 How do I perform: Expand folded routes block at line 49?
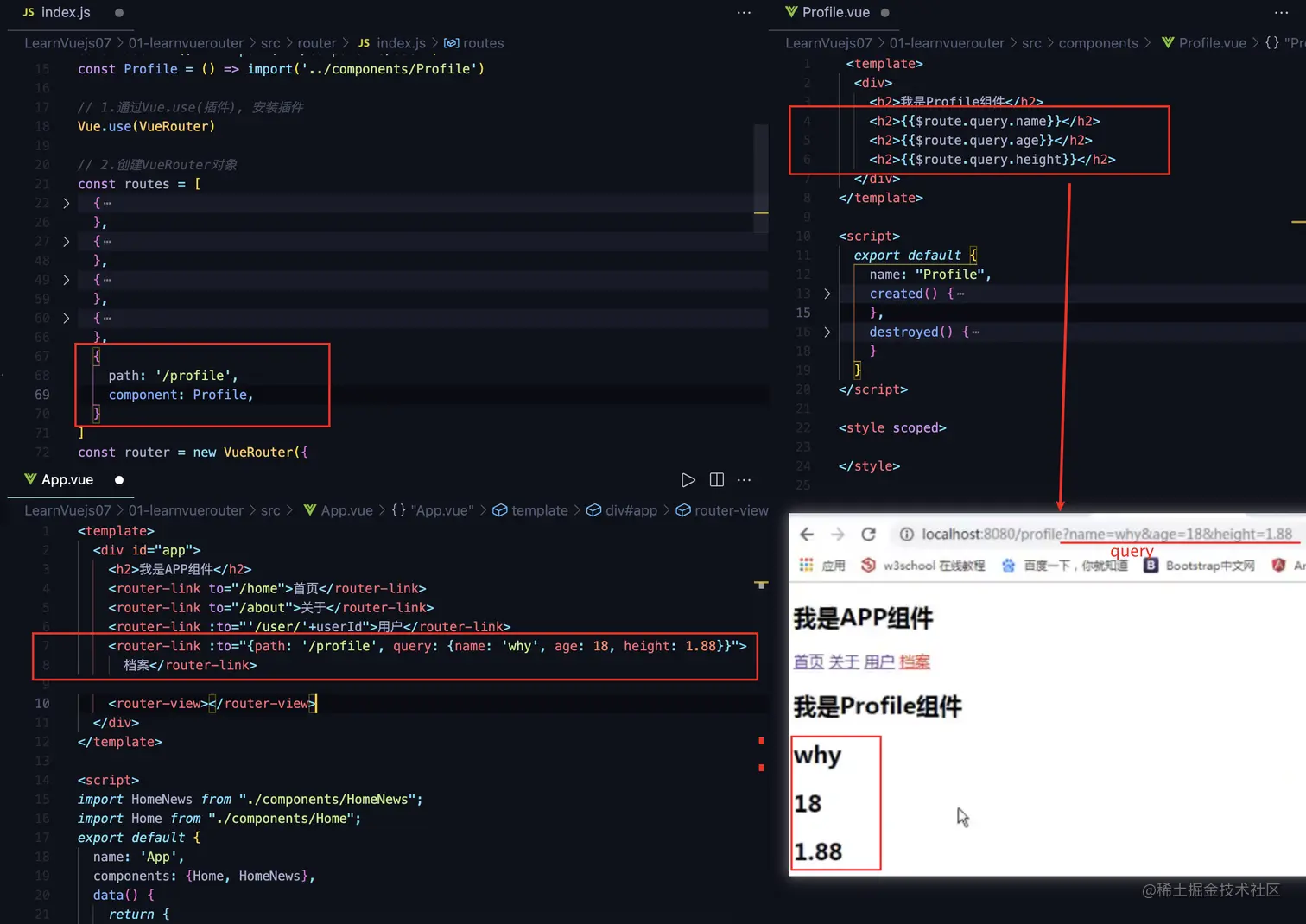click(66, 280)
